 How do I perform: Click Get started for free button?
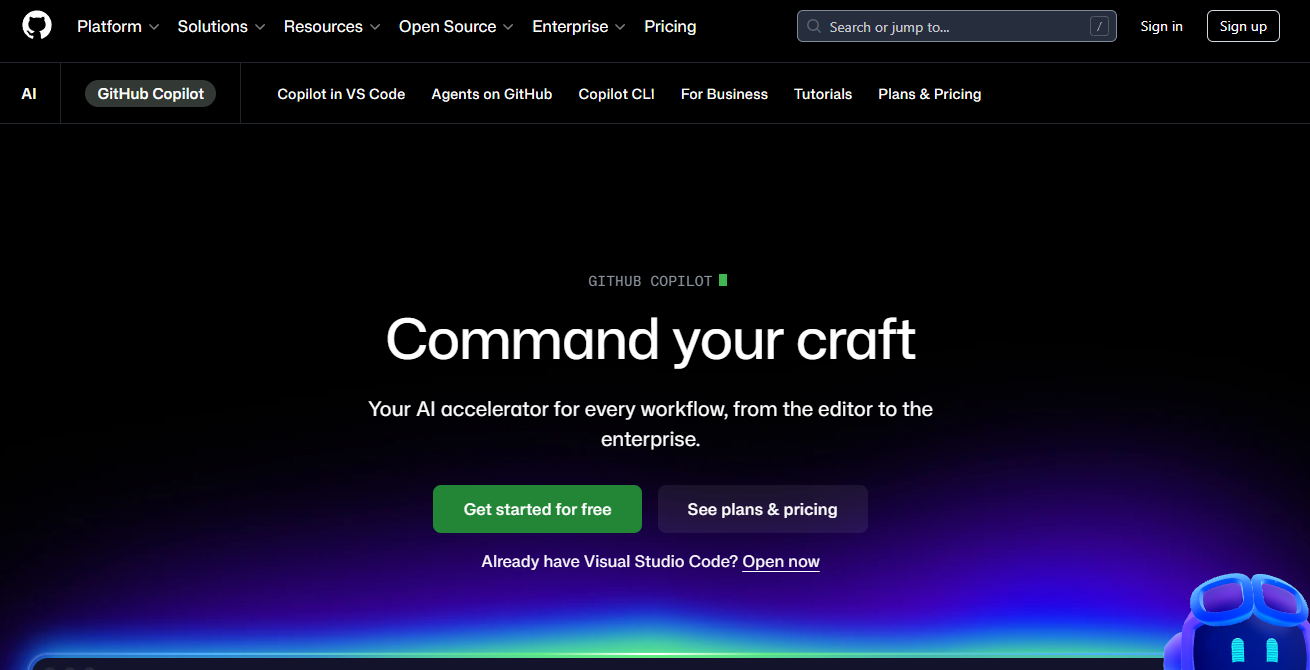coord(537,509)
